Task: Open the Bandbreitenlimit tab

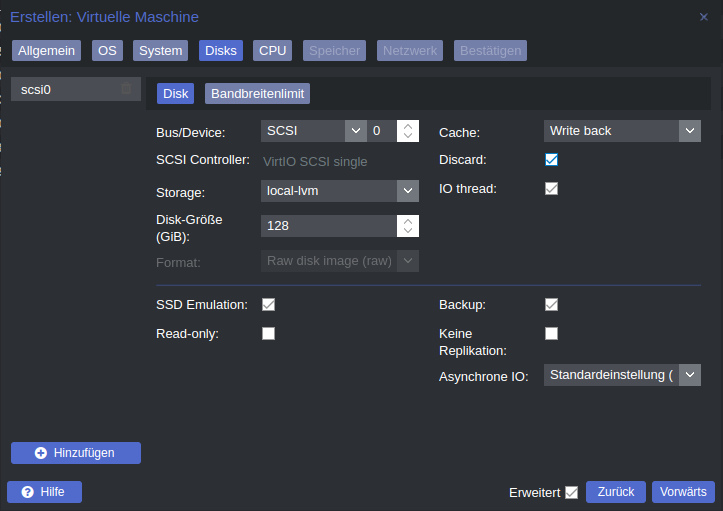Action: click(257, 94)
